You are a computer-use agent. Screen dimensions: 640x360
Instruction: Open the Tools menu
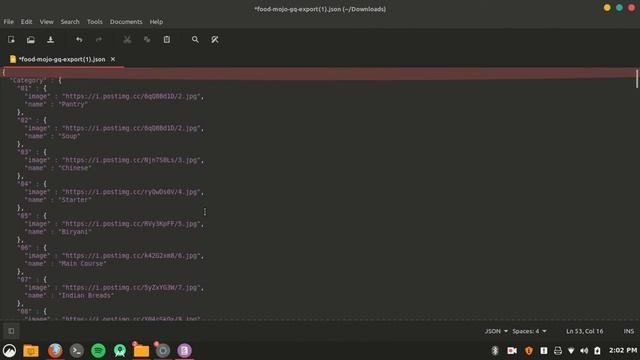pos(95,22)
